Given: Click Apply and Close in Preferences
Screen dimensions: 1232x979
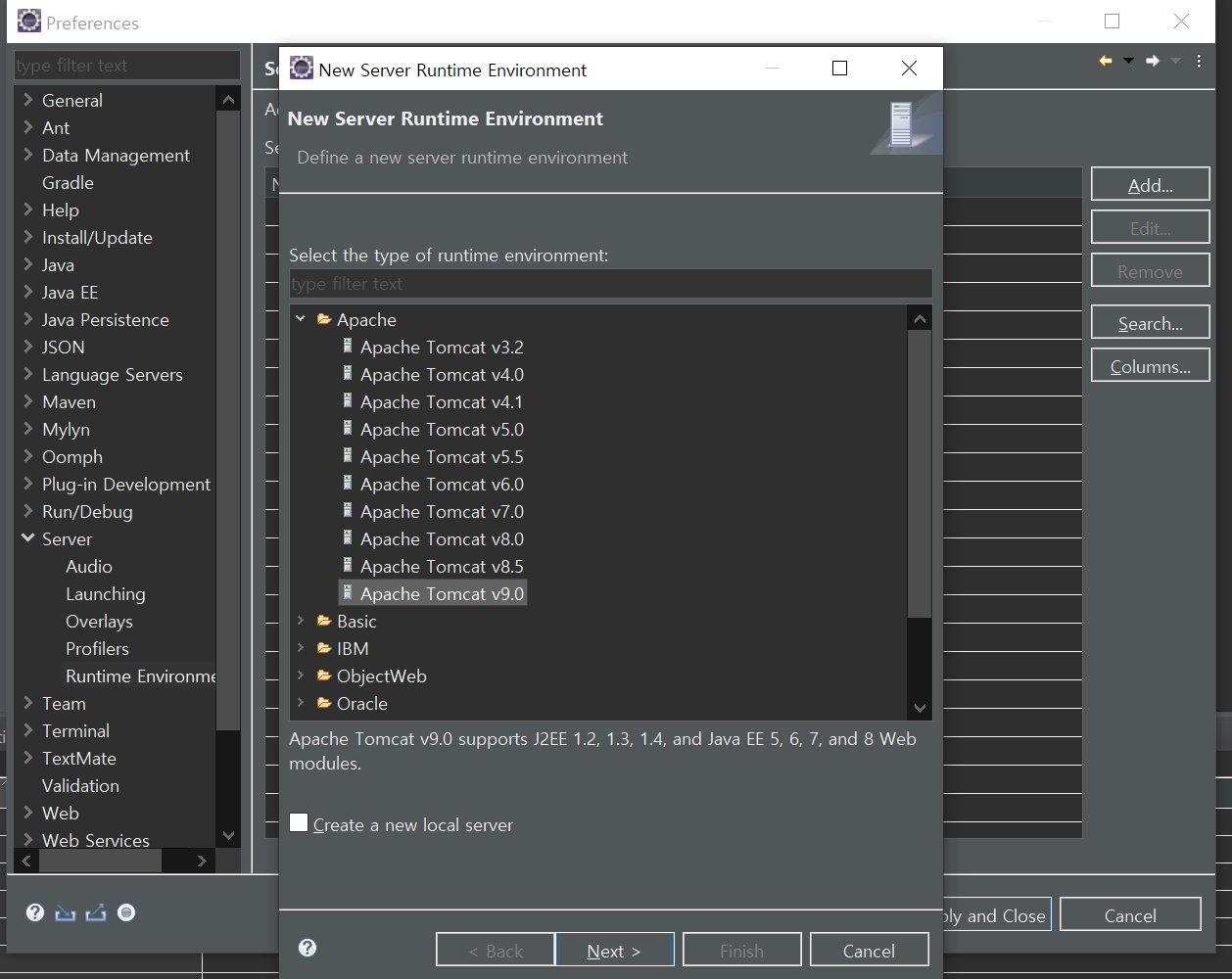Looking at the screenshot, I should tap(996, 914).
